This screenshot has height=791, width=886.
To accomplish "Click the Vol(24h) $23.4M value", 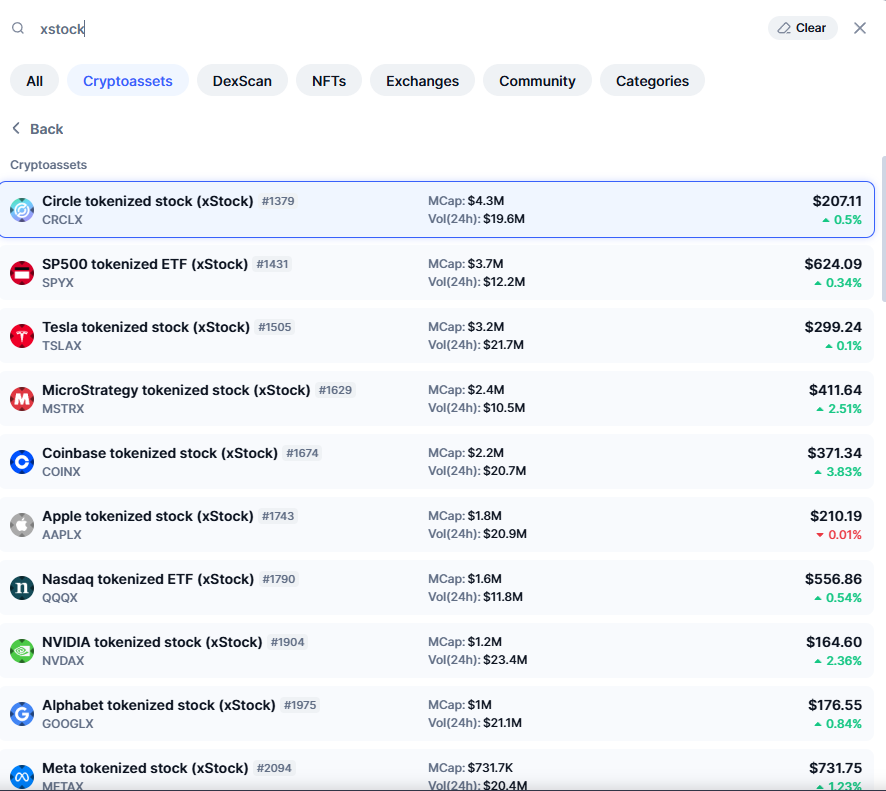I will (x=505, y=659).
